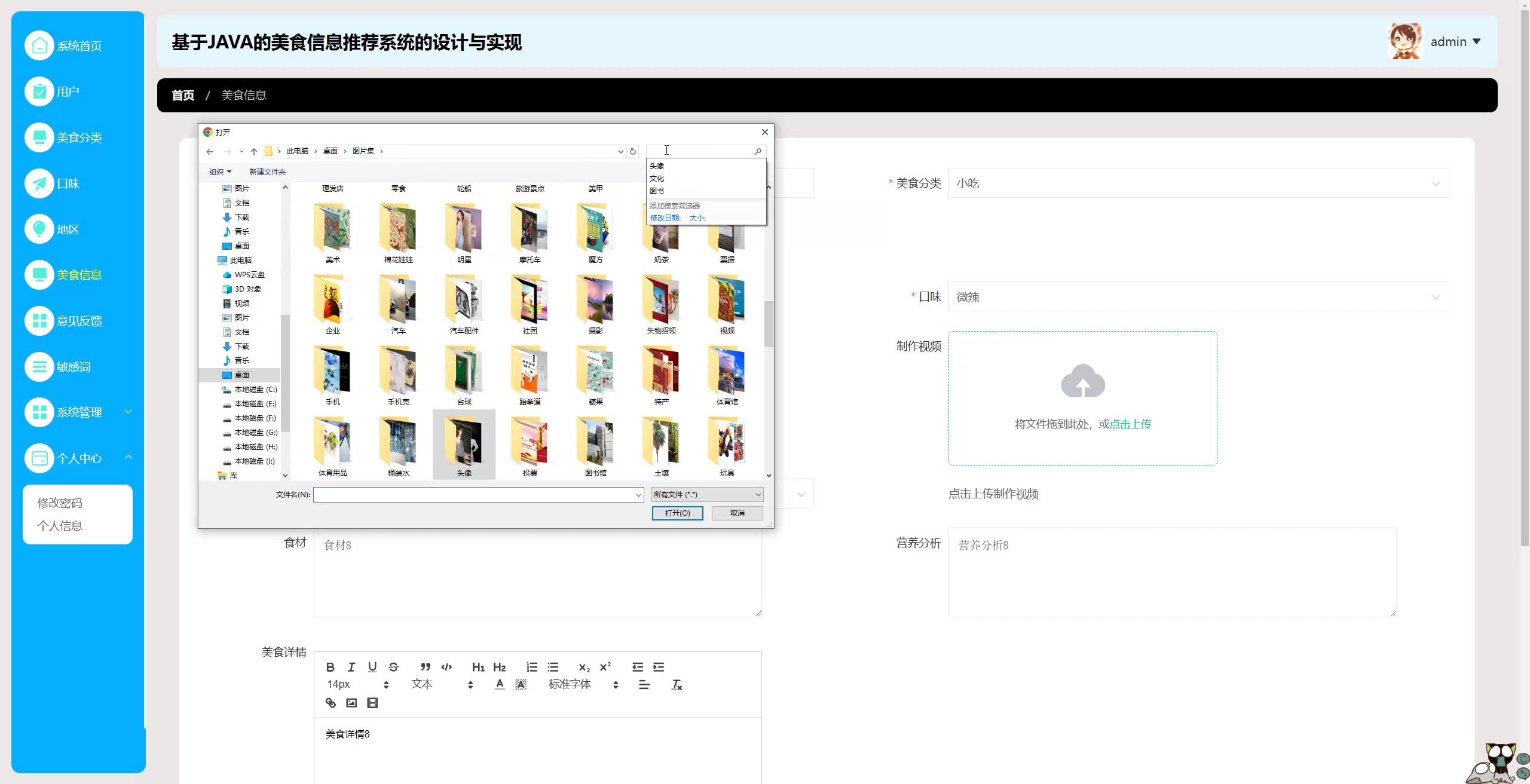Screen dimensions: 1530x784
Task: Apply strikethrough formatting
Action: (x=393, y=667)
